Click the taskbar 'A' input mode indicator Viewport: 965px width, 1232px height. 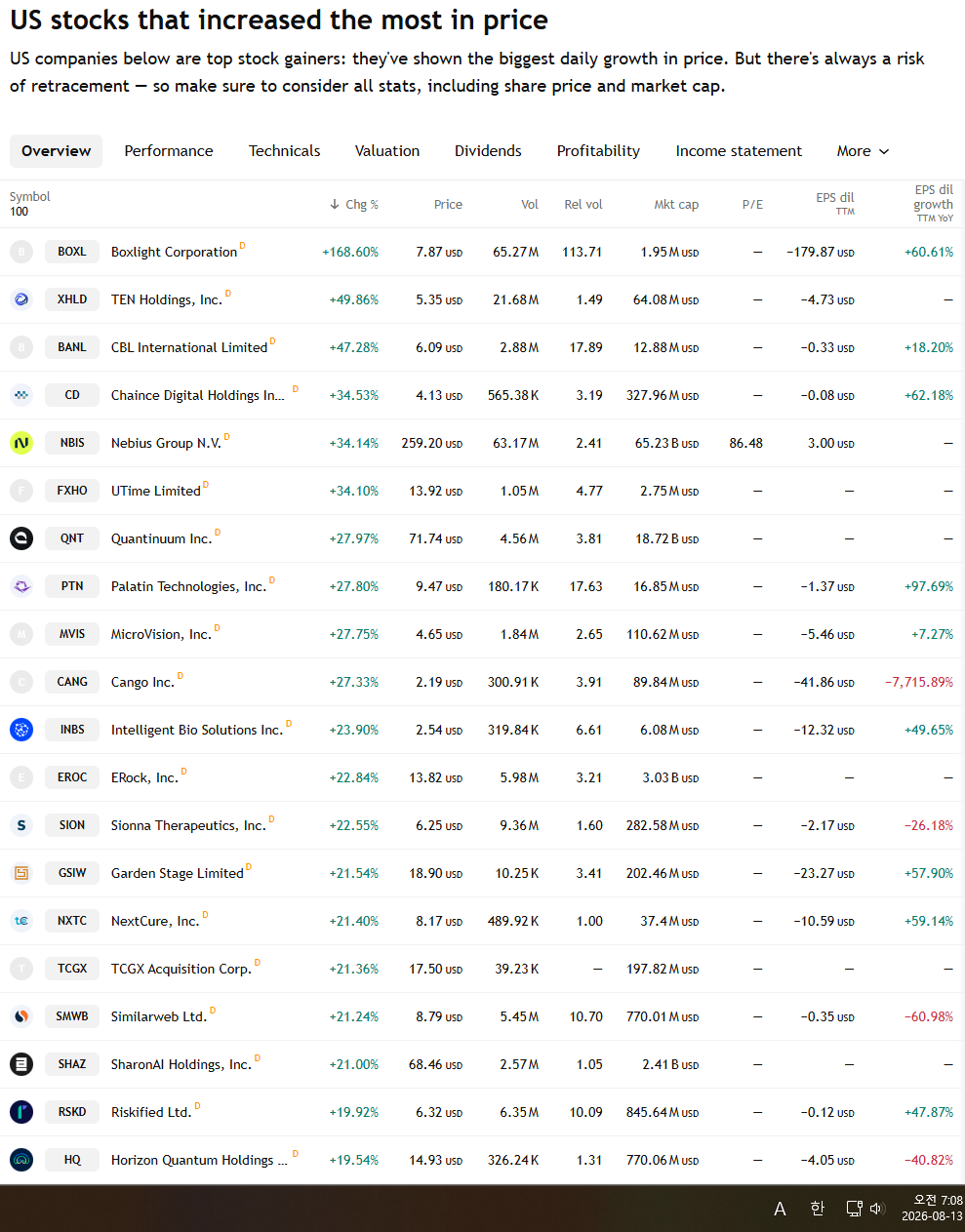point(780,1209)
